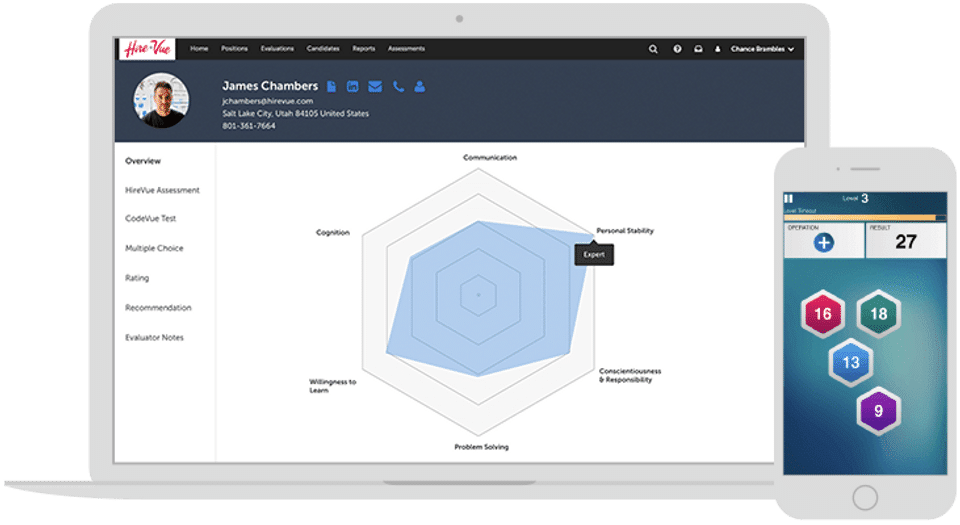This screenshot has height=525, width=960.
Task: Open the candidate document icon
Action: (x=331, y=86)
